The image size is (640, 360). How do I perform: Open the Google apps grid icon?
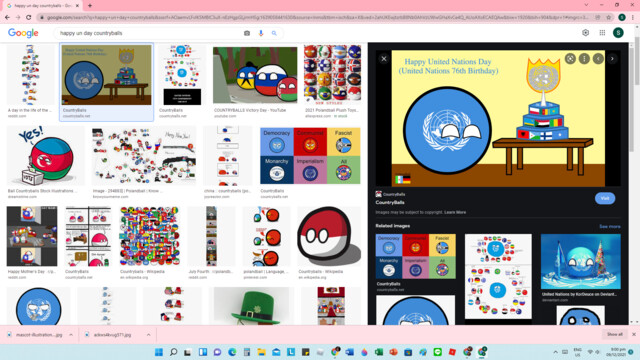pos(602,33)
